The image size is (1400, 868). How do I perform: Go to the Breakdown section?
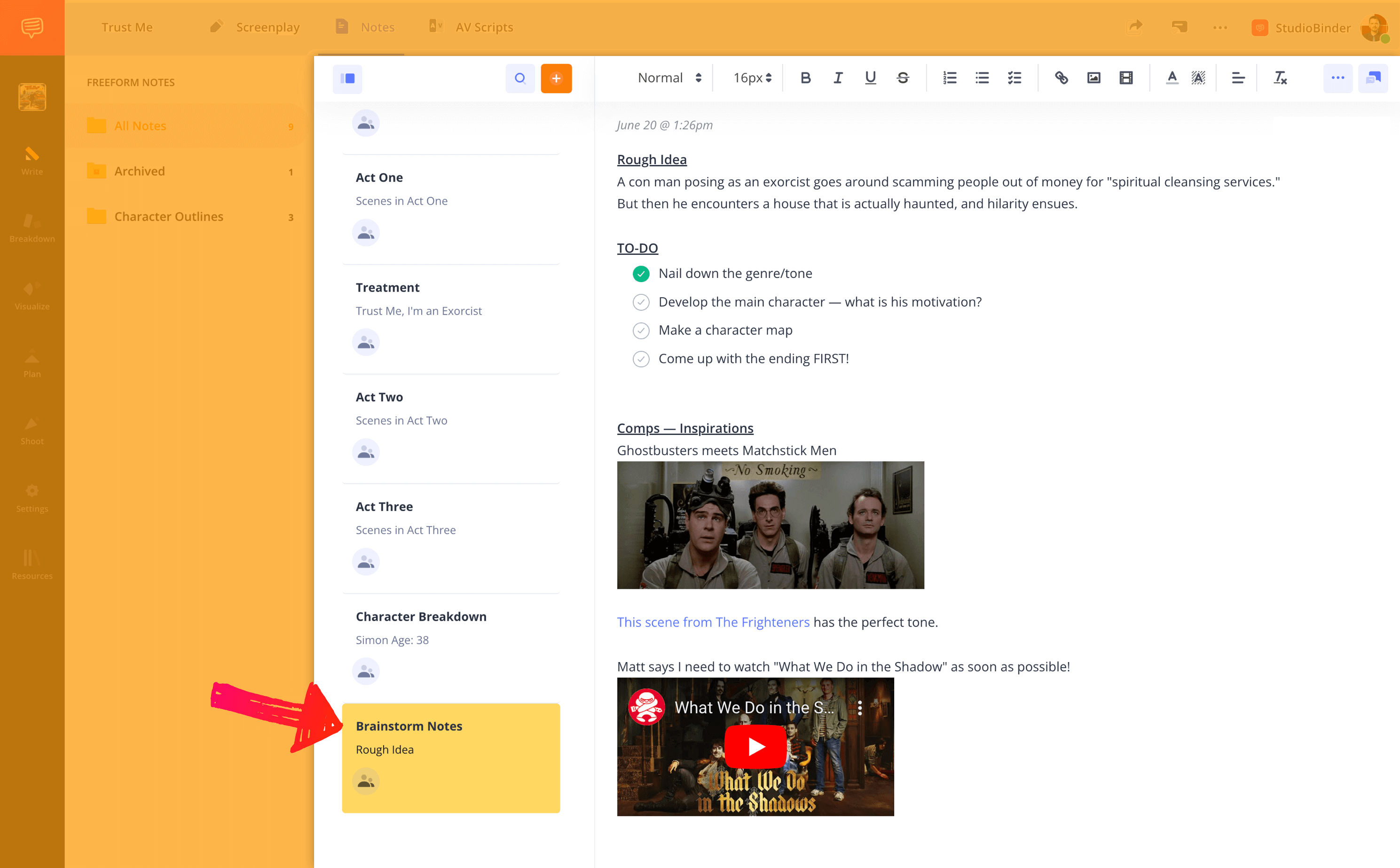coord(32,228)
